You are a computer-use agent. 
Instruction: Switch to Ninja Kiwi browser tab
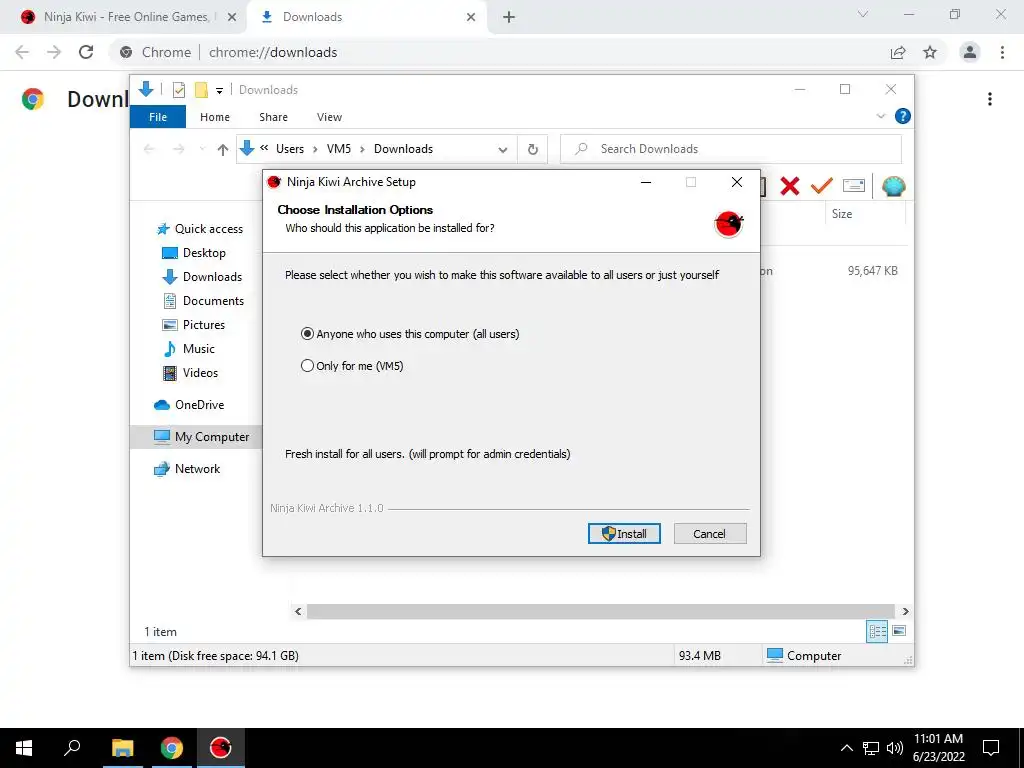point(124,17)
